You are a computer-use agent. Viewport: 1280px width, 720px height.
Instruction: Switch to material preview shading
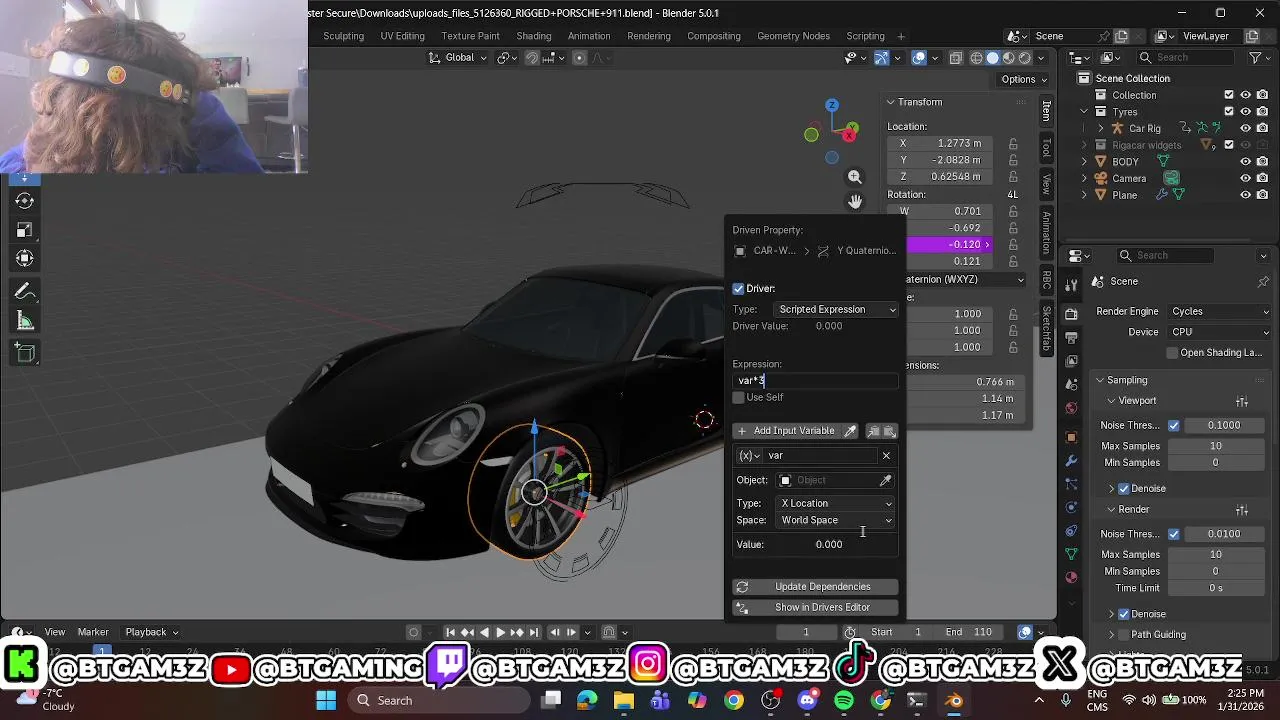click(1009, 58)
